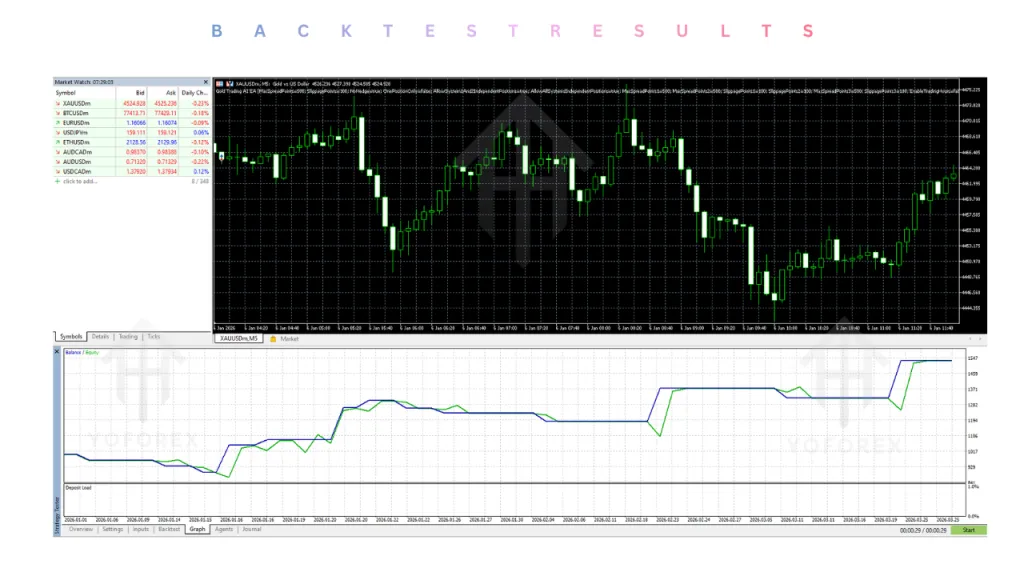Click the chart title XAUUSDm, M5 text

[253, 84]
